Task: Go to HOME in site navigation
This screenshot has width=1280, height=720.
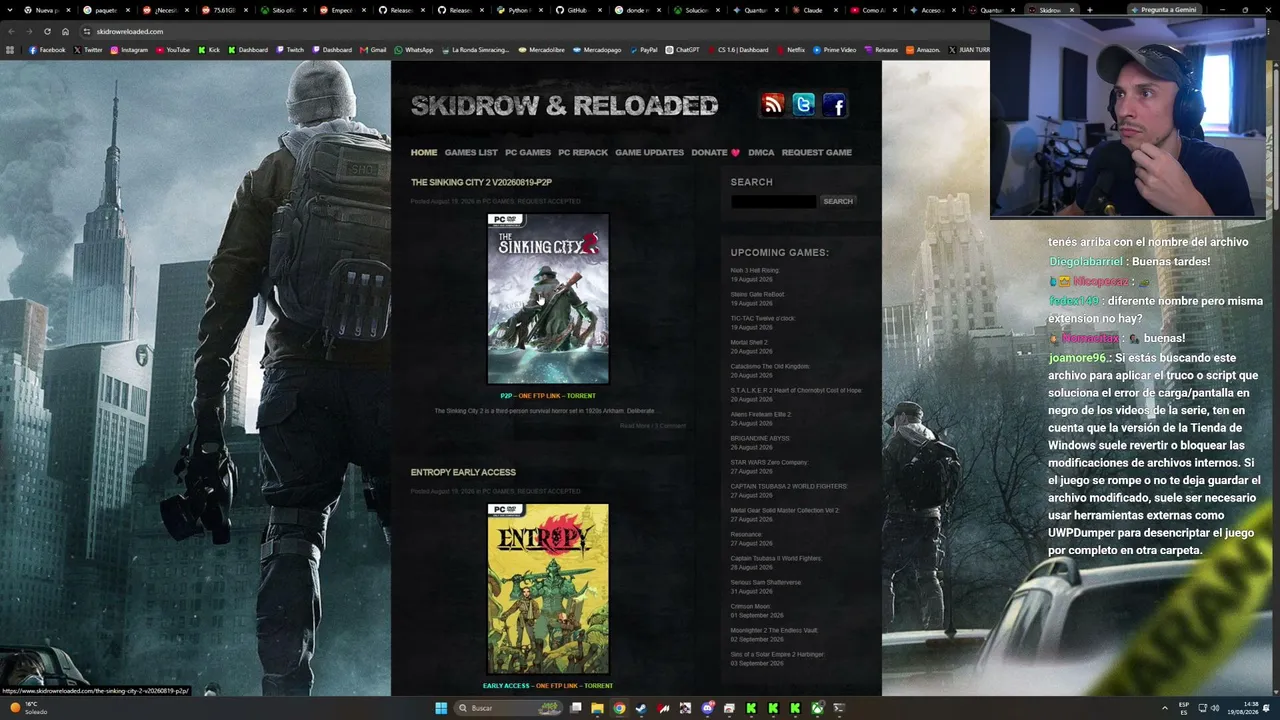Action: coord(424,152)
